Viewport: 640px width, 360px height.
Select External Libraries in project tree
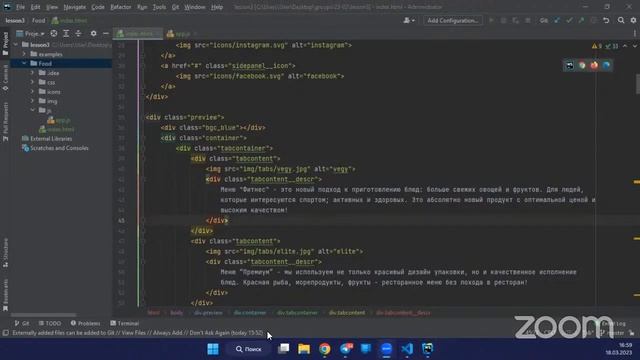click(x=47, y=139)
